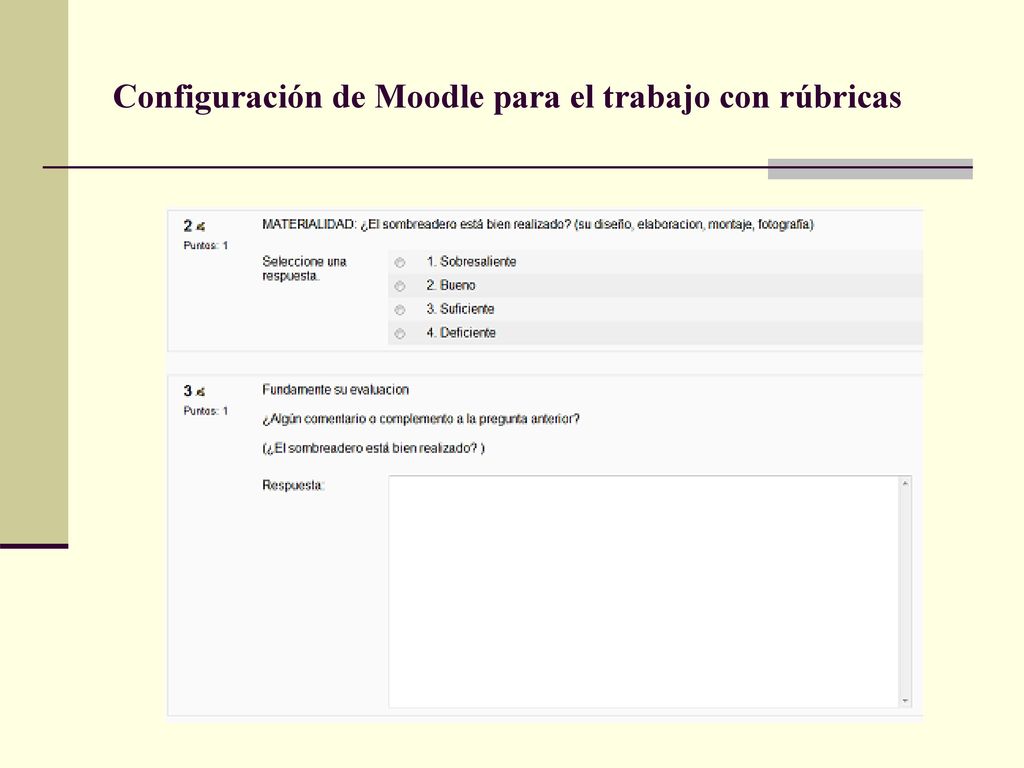The width and height of the screenshot is (1024, 768).
Task: Click '¿Algún comentario o complemento' question line
Action: tap(421, 419)
